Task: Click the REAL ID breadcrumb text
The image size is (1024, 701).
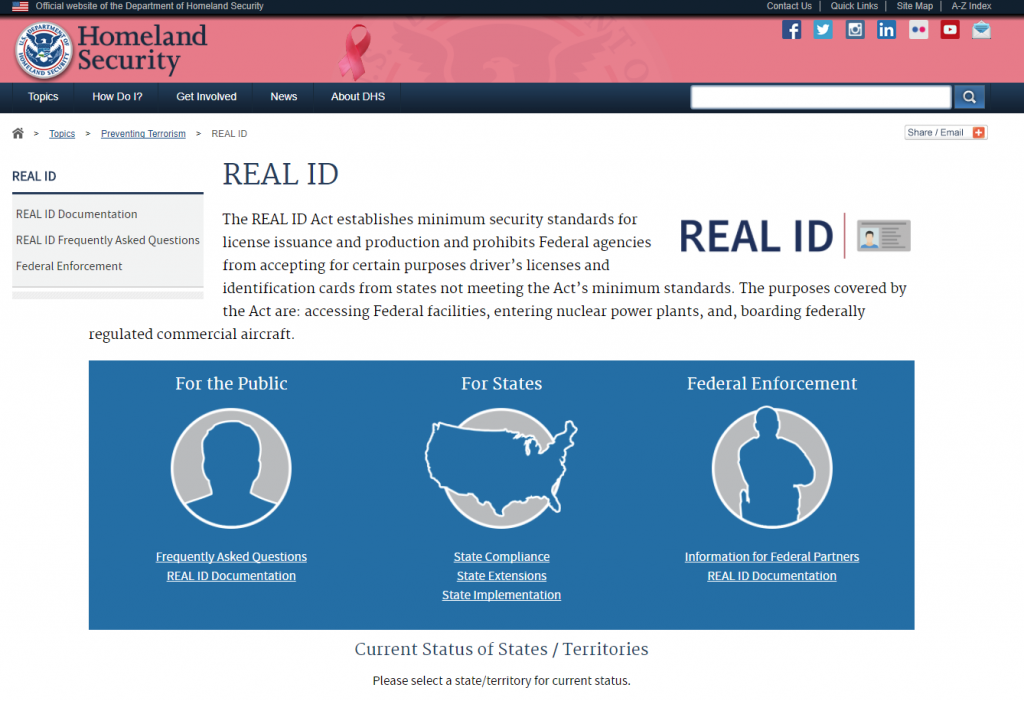Action: click(229, 133)
